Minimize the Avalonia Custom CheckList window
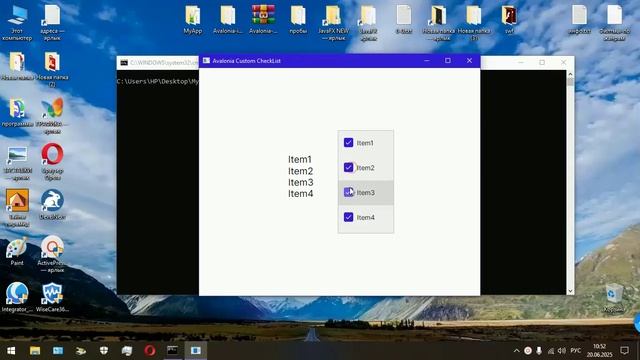The height and width of the screenshot is (360, 640). click(x=427, y=60)
